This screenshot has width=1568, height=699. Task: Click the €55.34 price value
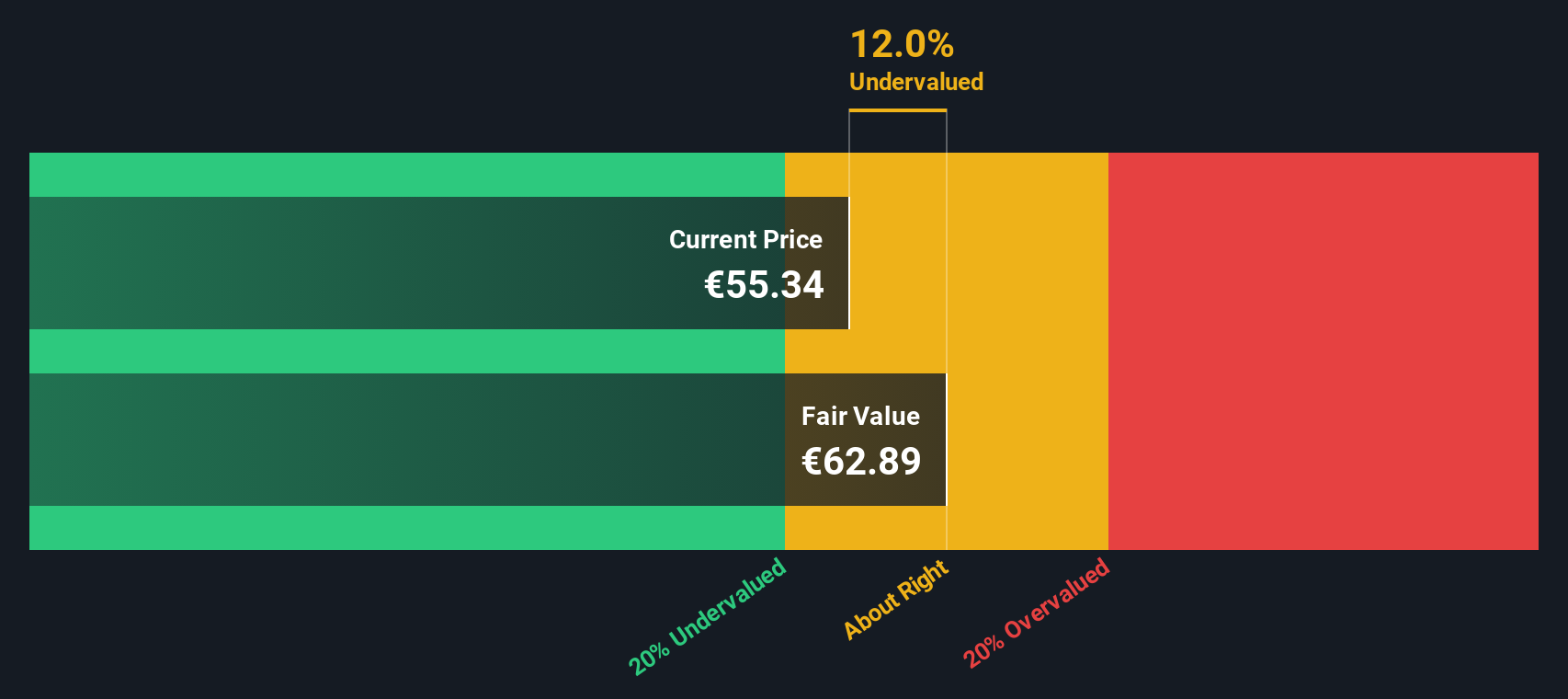tap(764, 284)
